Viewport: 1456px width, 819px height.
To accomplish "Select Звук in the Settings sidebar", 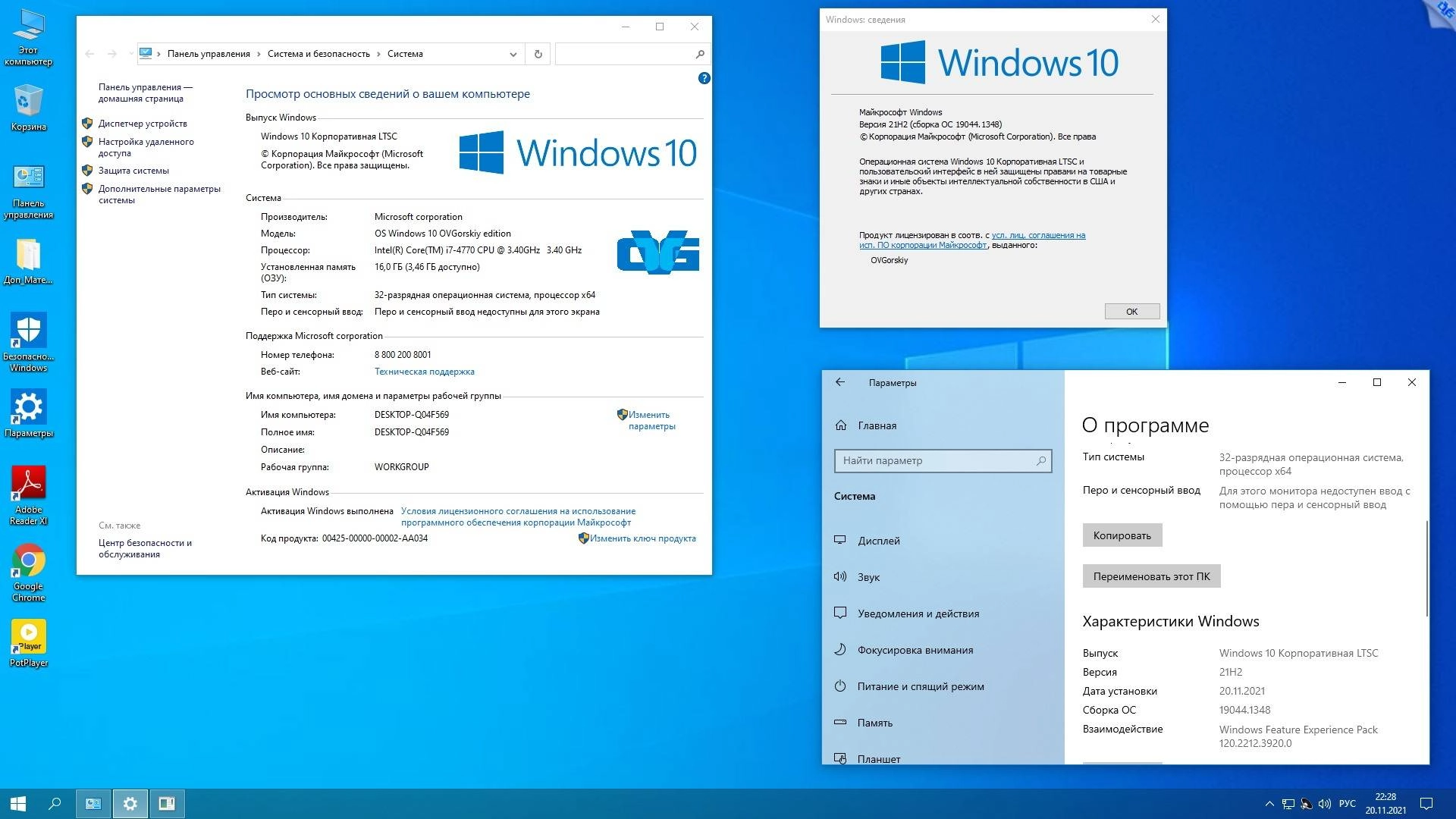I will [x=868, y=576].
